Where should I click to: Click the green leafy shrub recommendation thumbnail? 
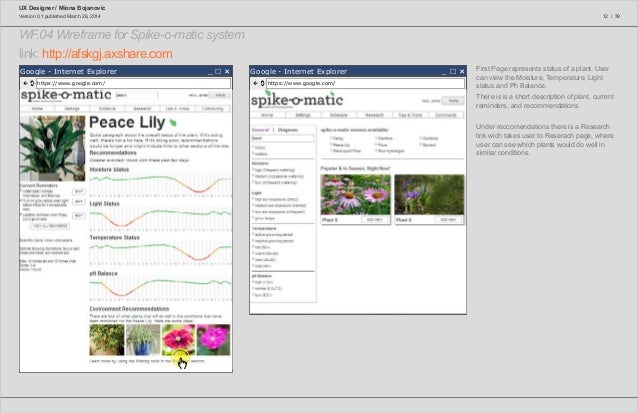coord(107,340)
